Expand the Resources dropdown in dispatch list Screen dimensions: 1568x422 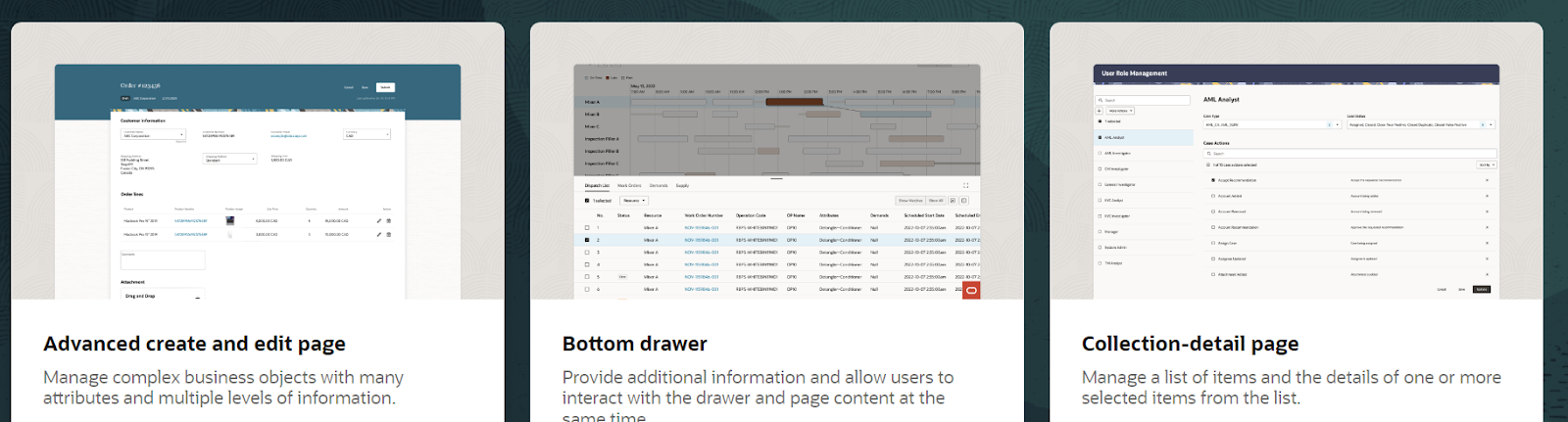click(x=634, y=201)
